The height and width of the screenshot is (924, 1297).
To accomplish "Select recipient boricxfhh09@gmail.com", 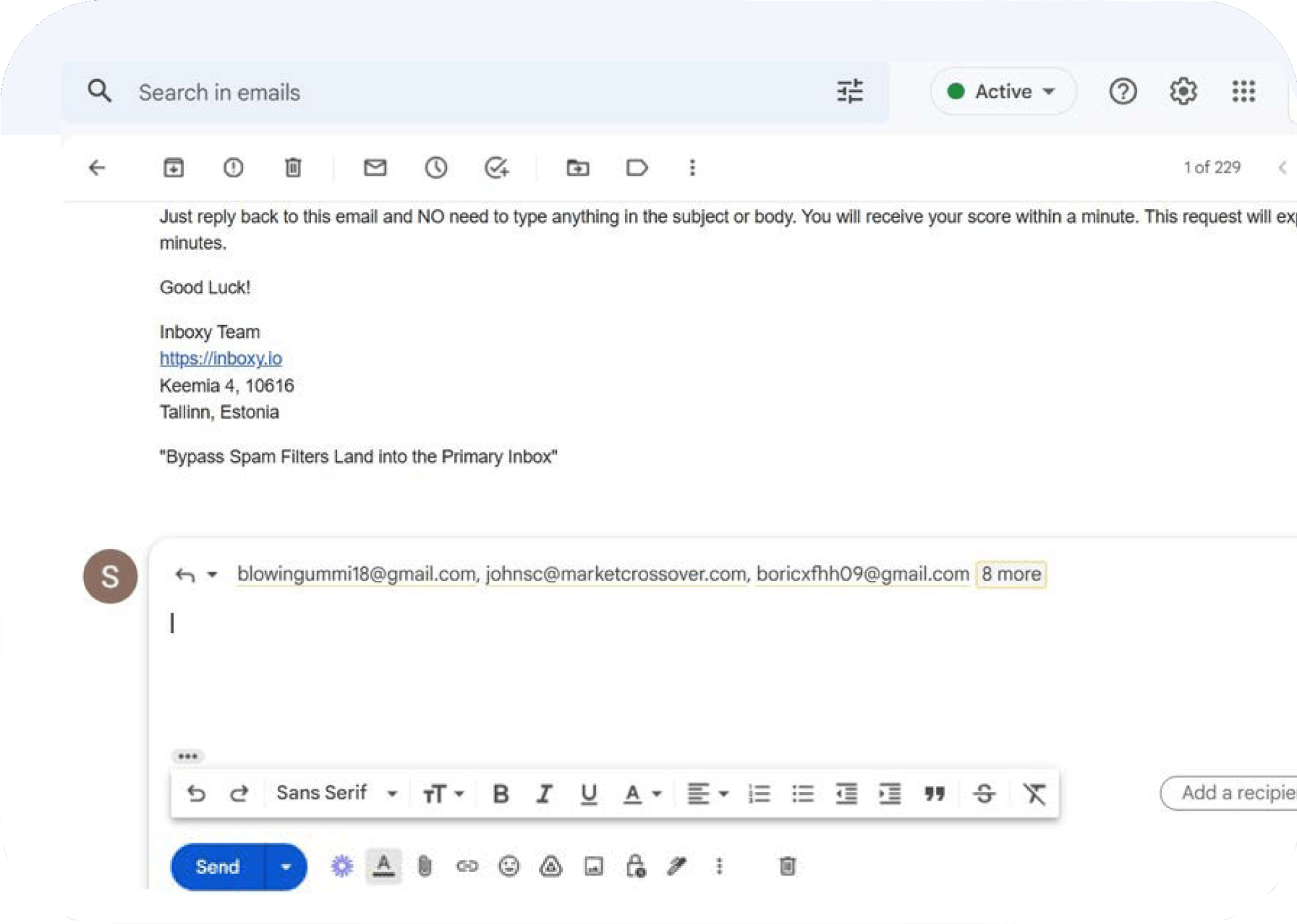I will (863, 574).
